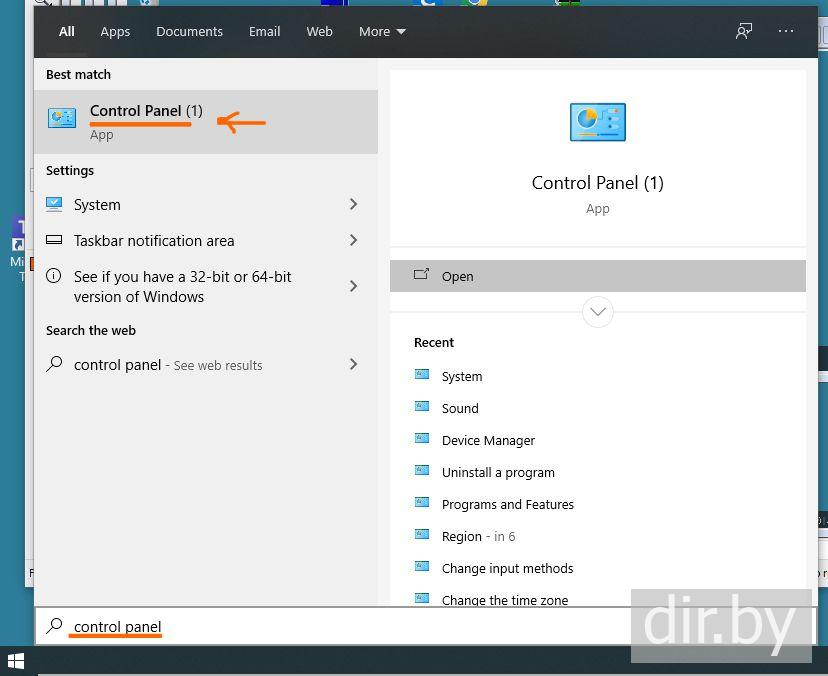Switch to the Apps search tab
The image size is (828, 676).
[x=115, y=32]
